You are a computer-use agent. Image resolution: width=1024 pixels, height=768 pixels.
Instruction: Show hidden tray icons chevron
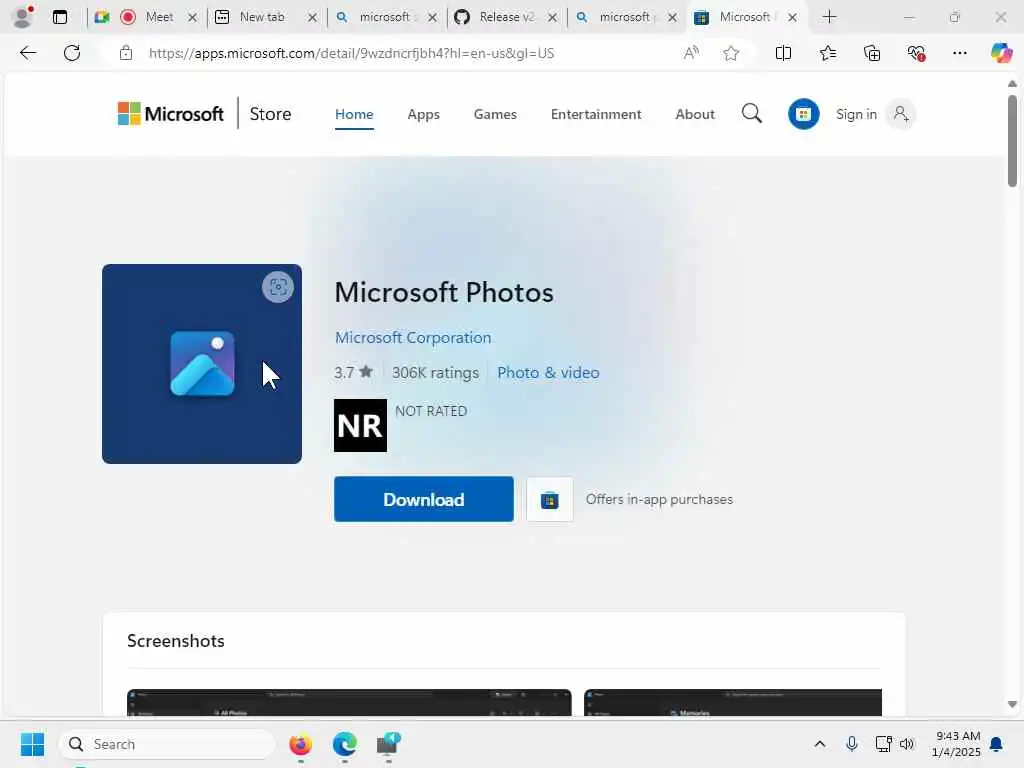pos(820,744)
